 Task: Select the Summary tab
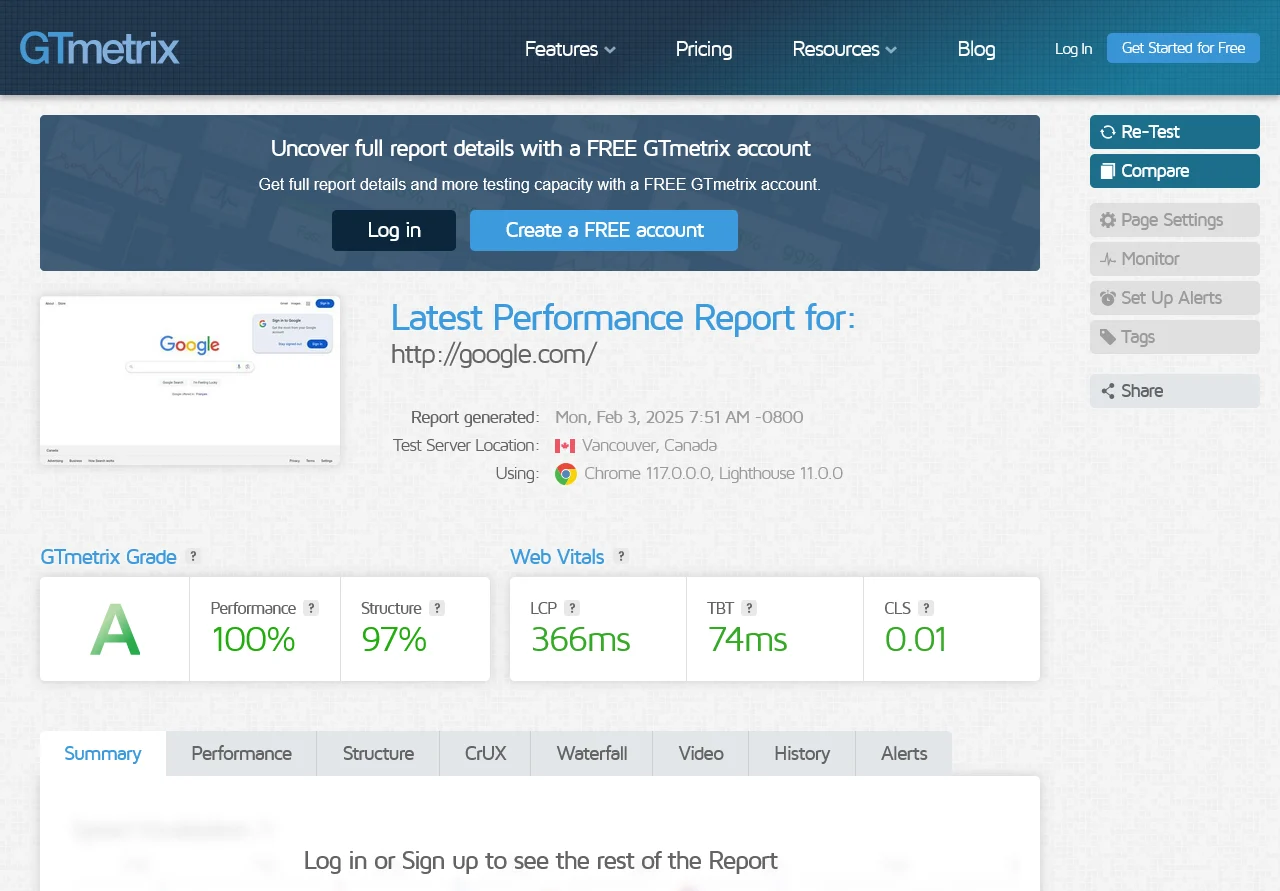click(103, 753)
